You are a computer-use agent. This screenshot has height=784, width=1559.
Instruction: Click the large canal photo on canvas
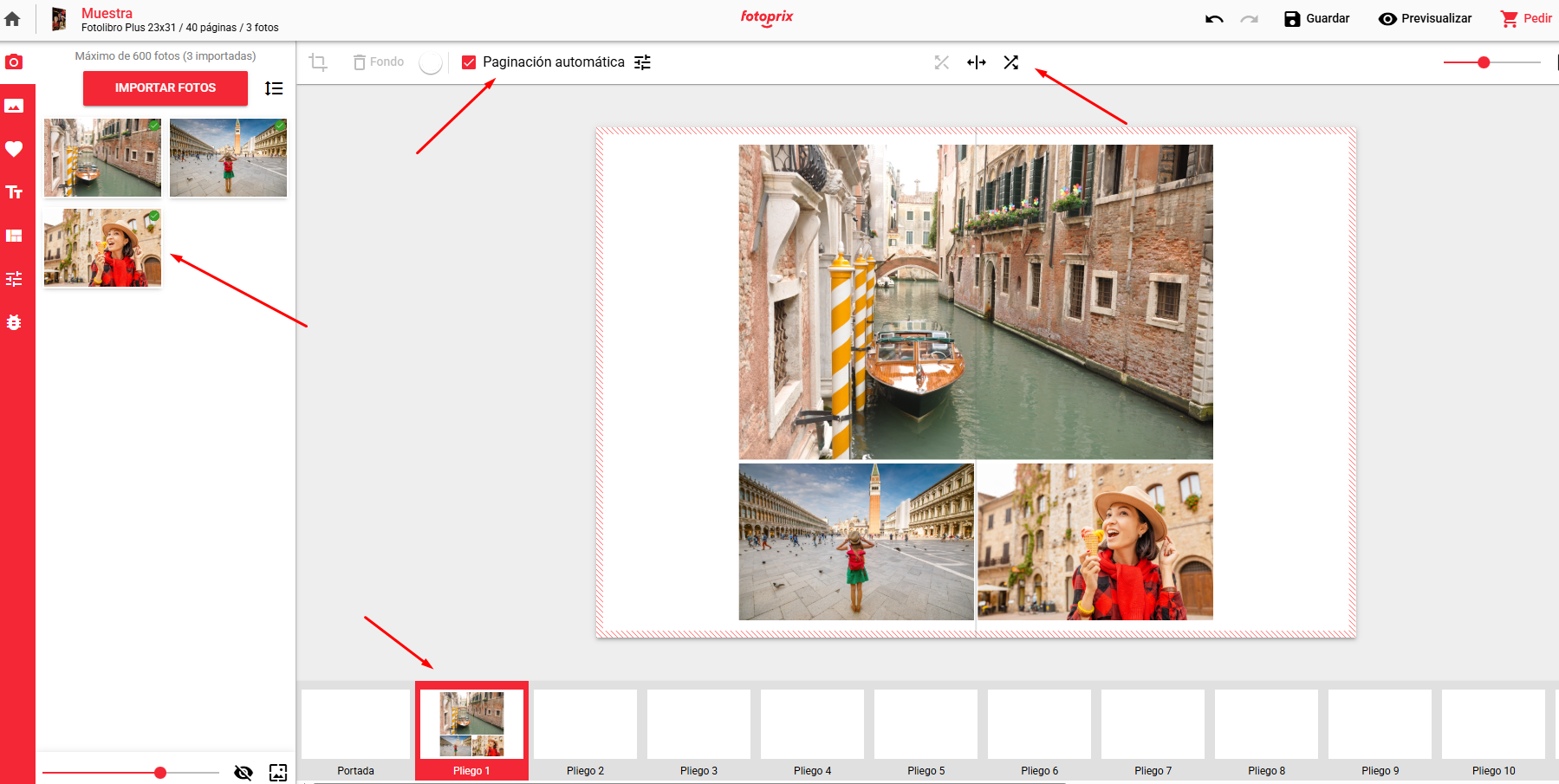pyautogui.click(x=976, y=301)
